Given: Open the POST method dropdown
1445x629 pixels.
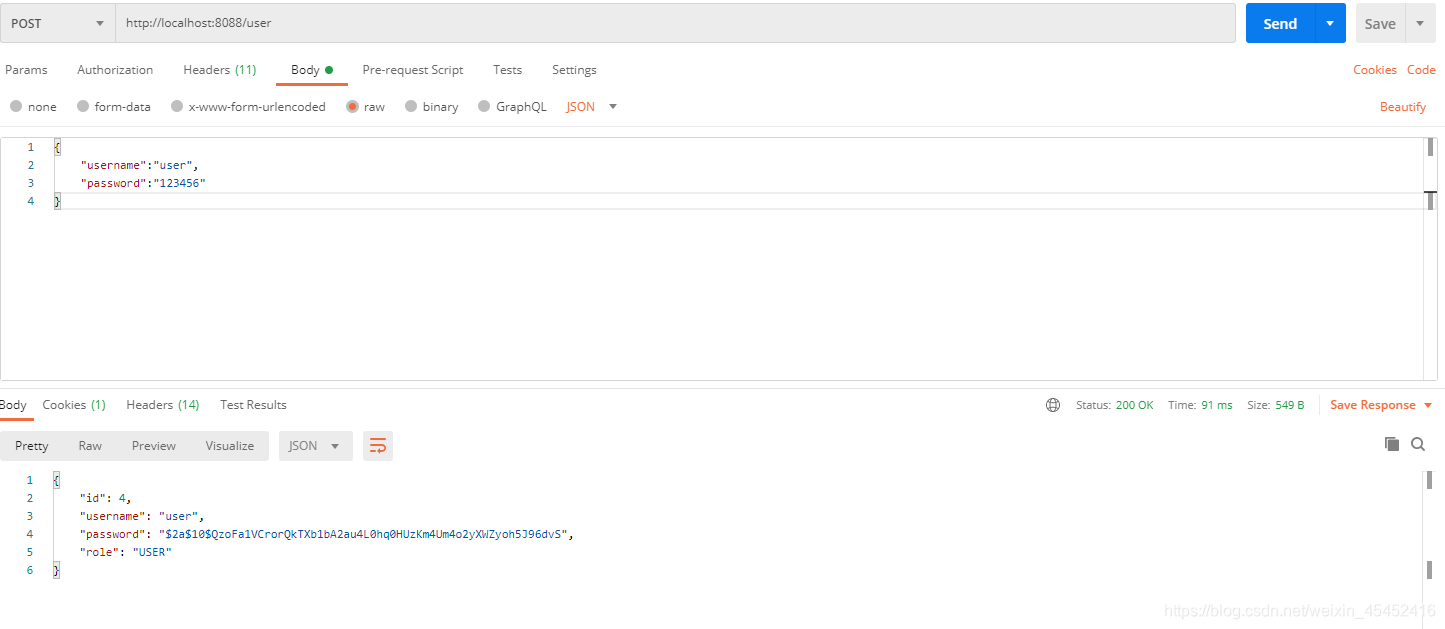Looking at the screenshot, I should [x=58, y=23].
